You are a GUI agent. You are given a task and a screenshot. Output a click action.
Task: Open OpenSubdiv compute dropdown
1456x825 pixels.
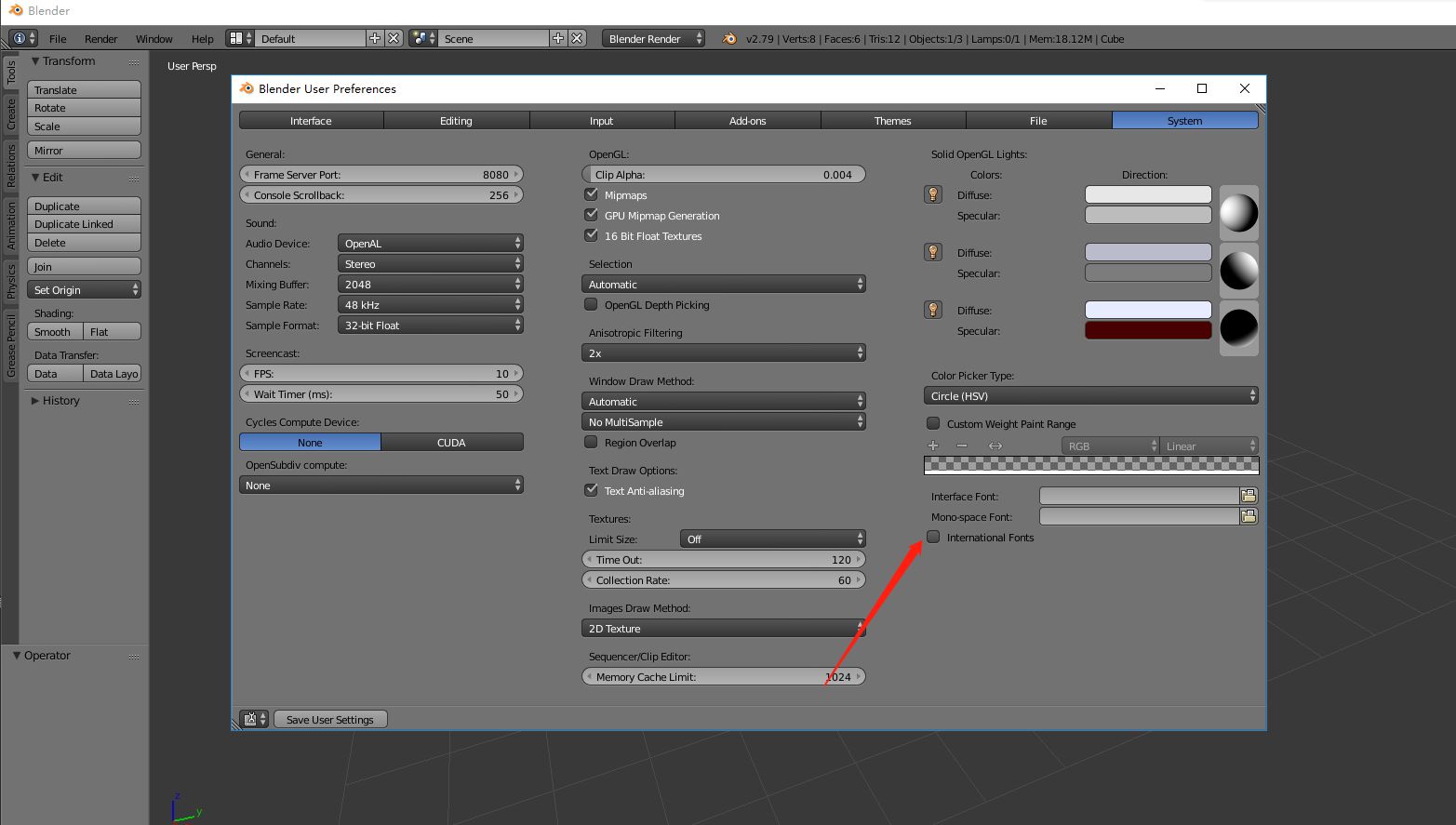381,485
